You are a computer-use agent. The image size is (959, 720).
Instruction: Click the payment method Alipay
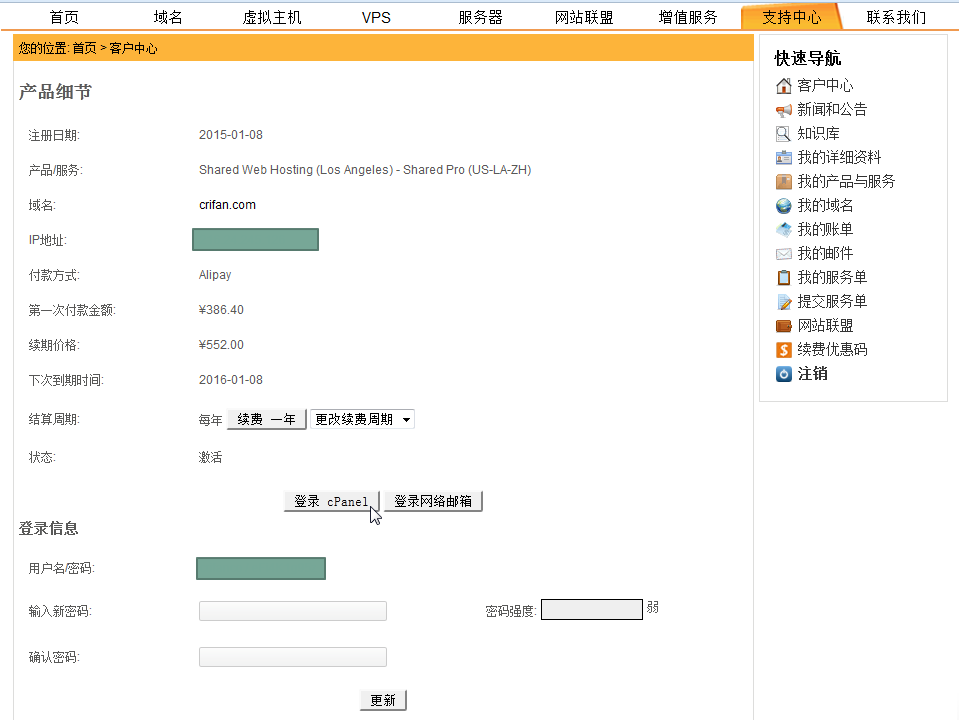215,275
